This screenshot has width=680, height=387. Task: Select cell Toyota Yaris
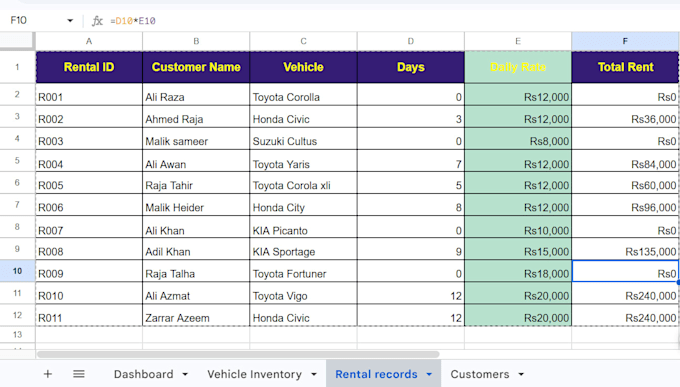(x=303, y=161)
